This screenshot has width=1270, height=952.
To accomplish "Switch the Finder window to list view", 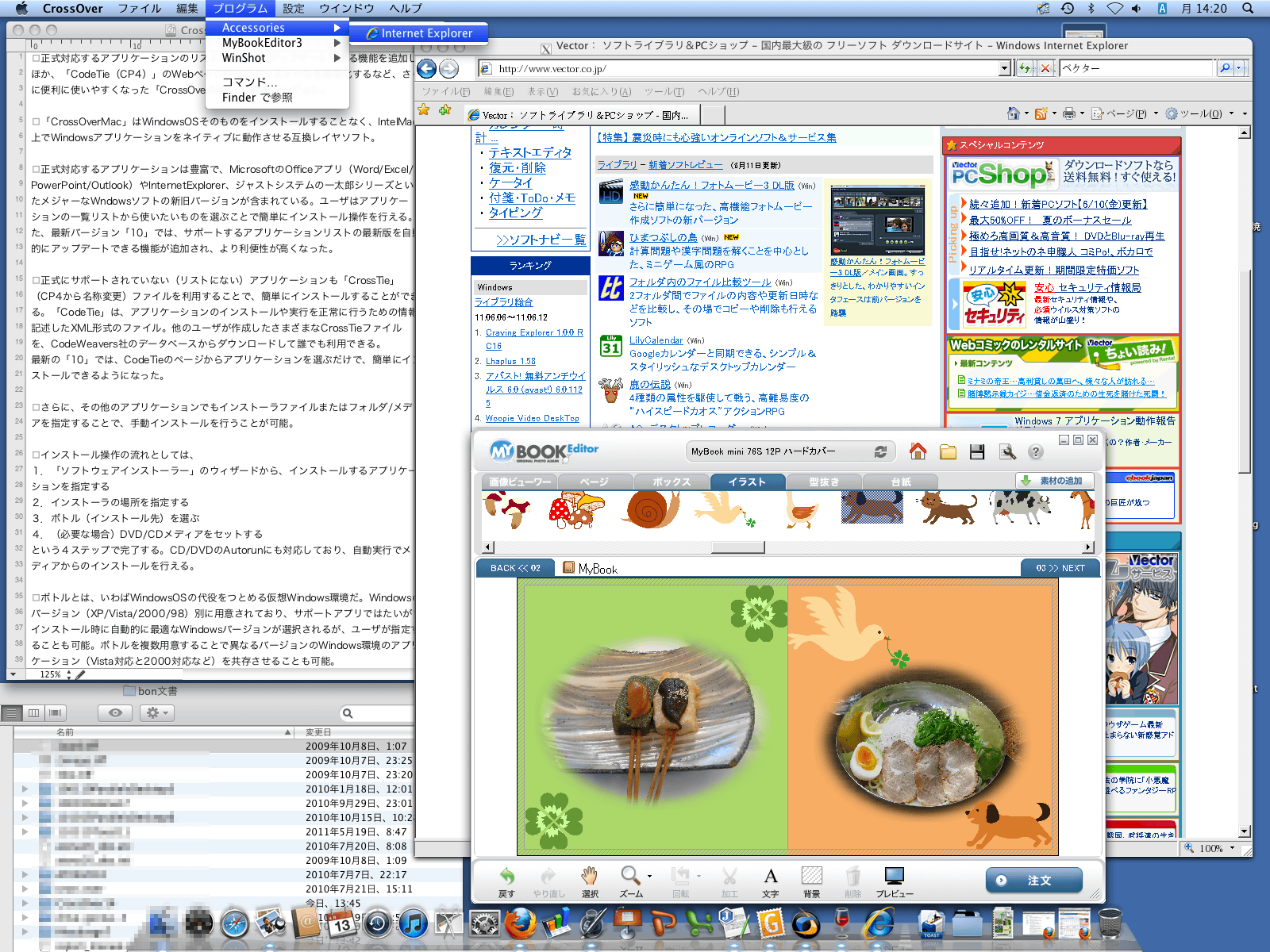I will point(11,712).
